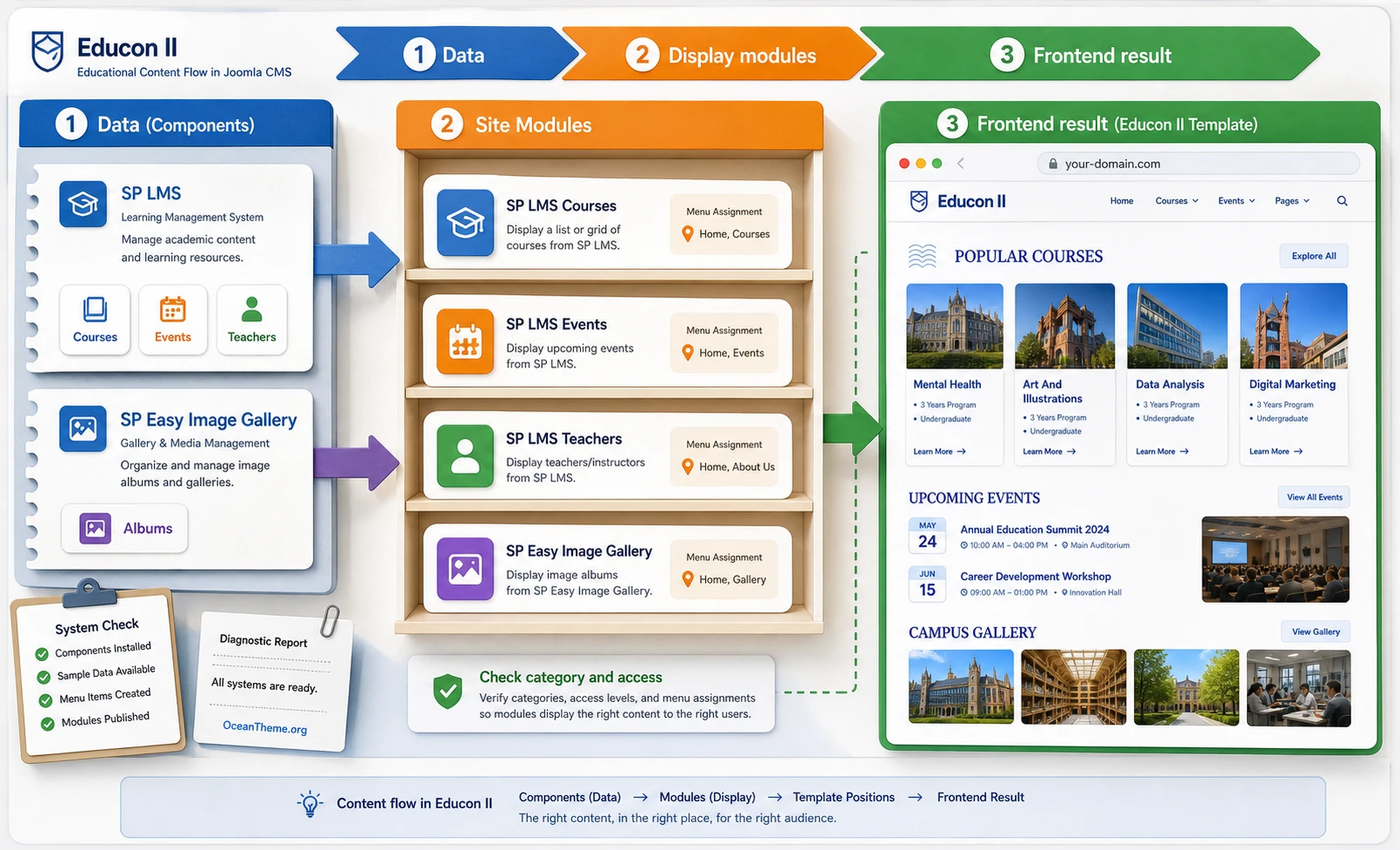Open the upcoming events conference photo
The width and height of the screenshot is (1400, 850).
[1276, 559]
